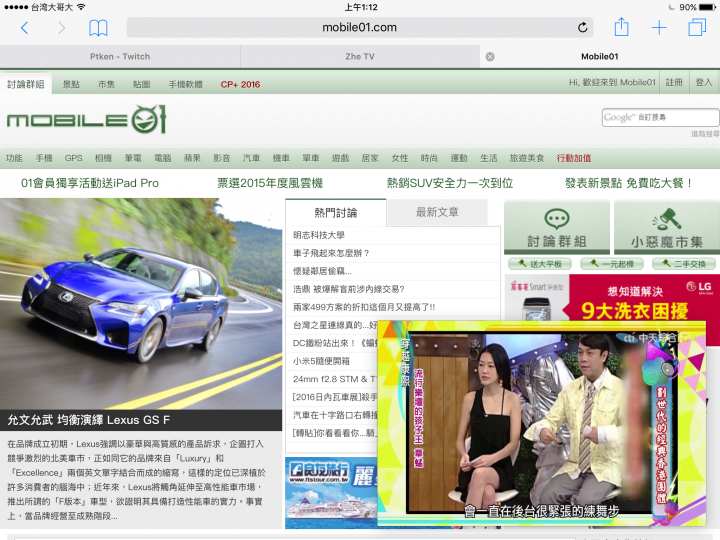Open the 手機 category menu

click(x=44, y=158)
